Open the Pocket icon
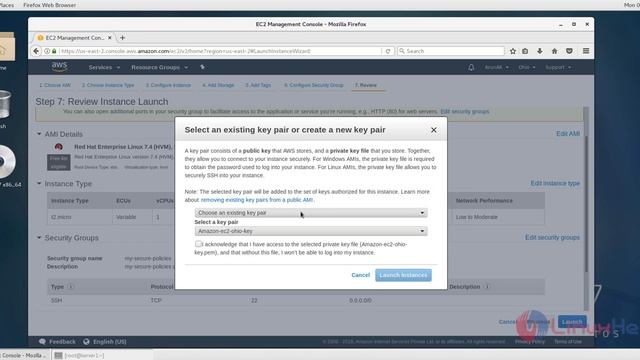Screen dimensions: 640x360 (569, 51)
